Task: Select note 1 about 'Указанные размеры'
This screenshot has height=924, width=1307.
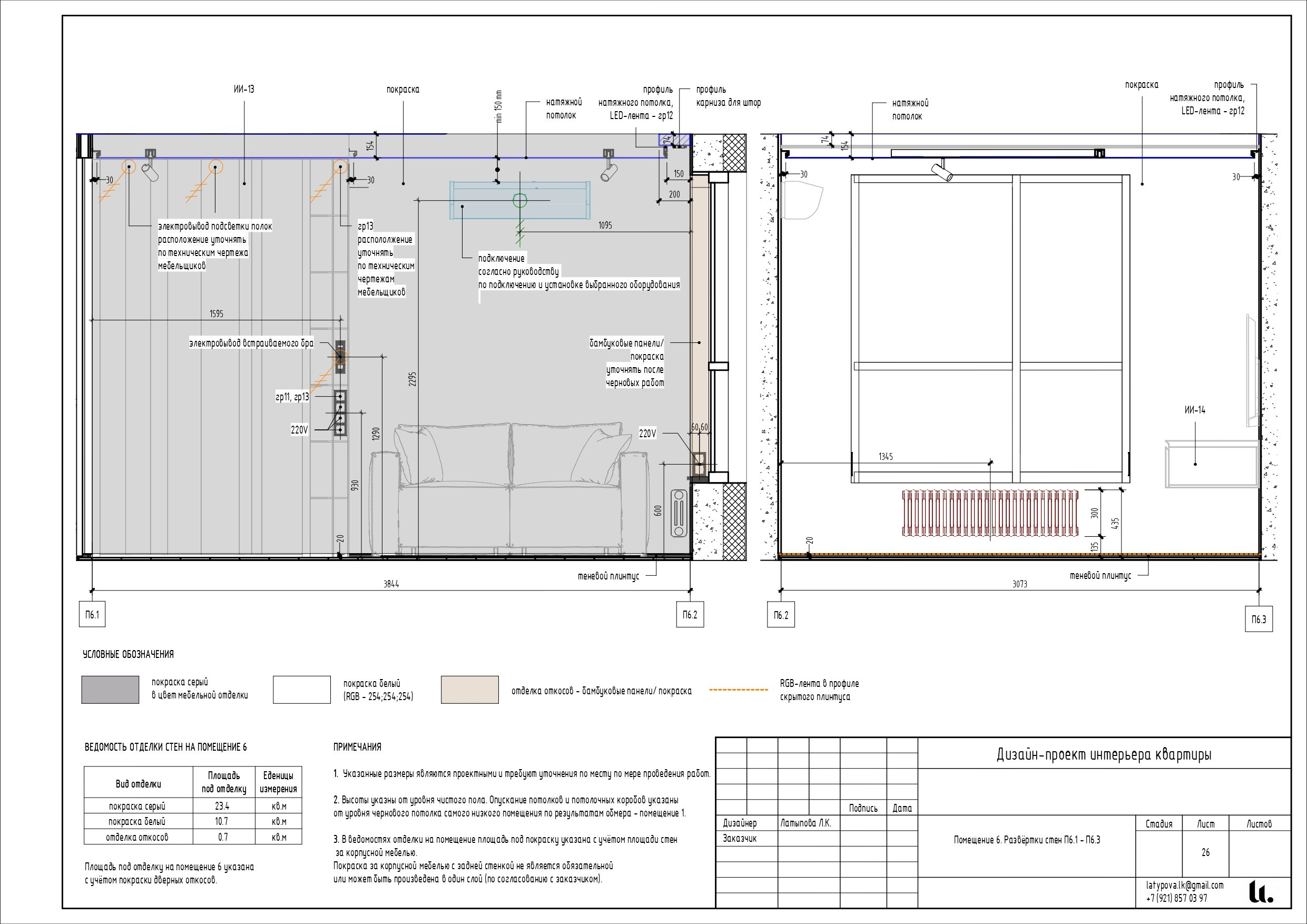Action: [x=522, y=774]
